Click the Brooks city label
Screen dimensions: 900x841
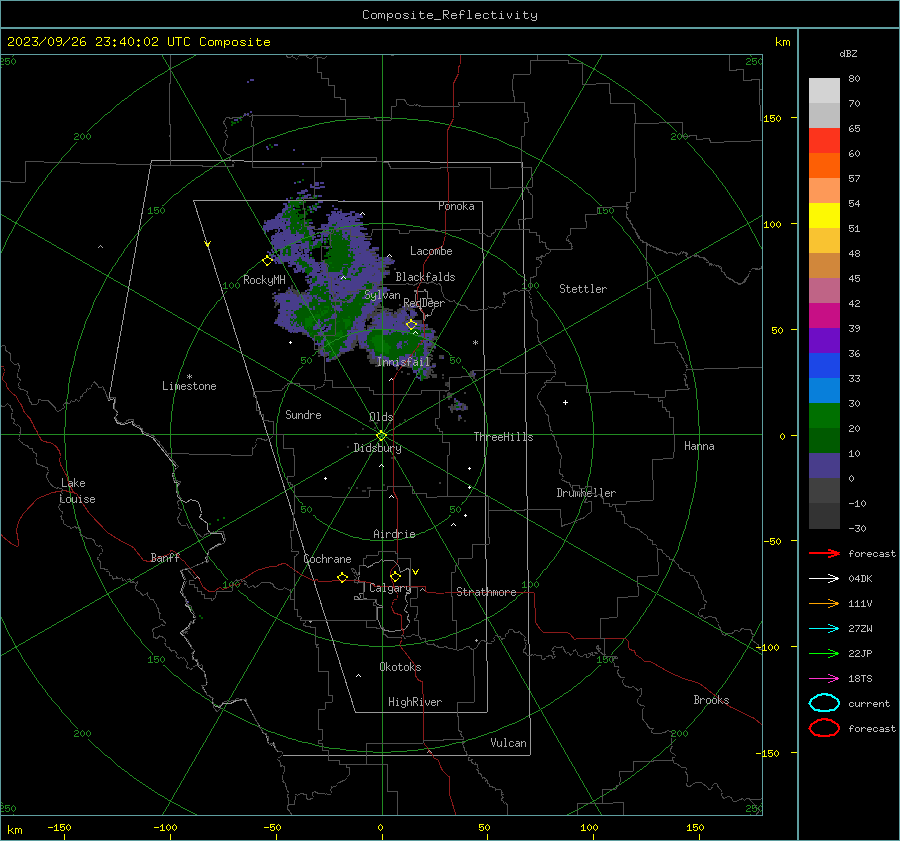click(x=711, y=700)
